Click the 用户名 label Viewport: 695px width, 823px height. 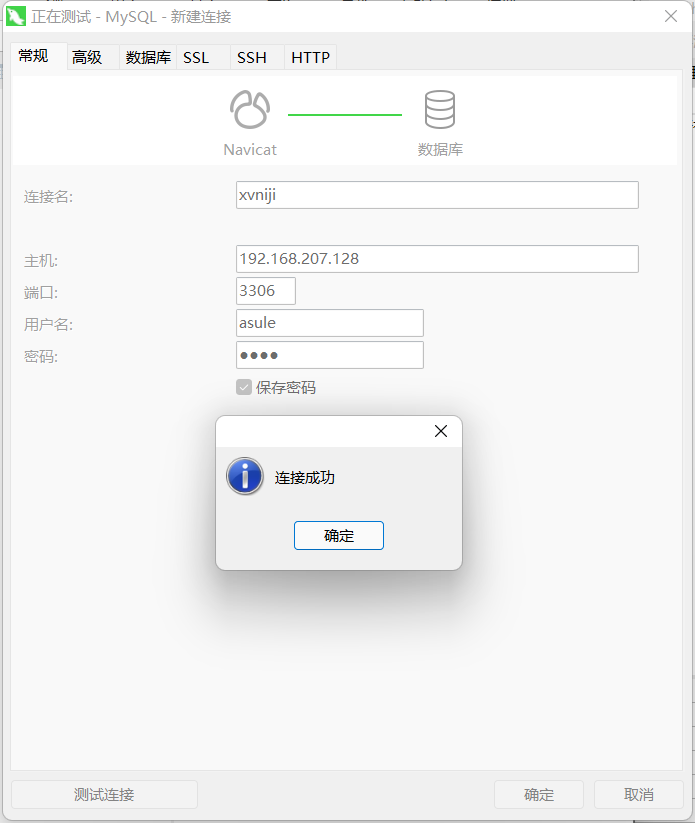click(48, 325)
